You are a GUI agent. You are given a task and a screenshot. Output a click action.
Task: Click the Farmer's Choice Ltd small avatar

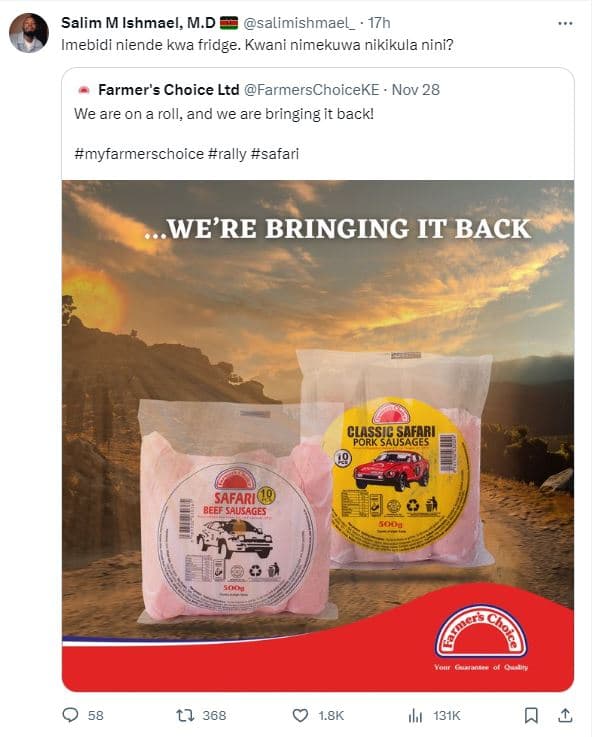tap(84, 90)
